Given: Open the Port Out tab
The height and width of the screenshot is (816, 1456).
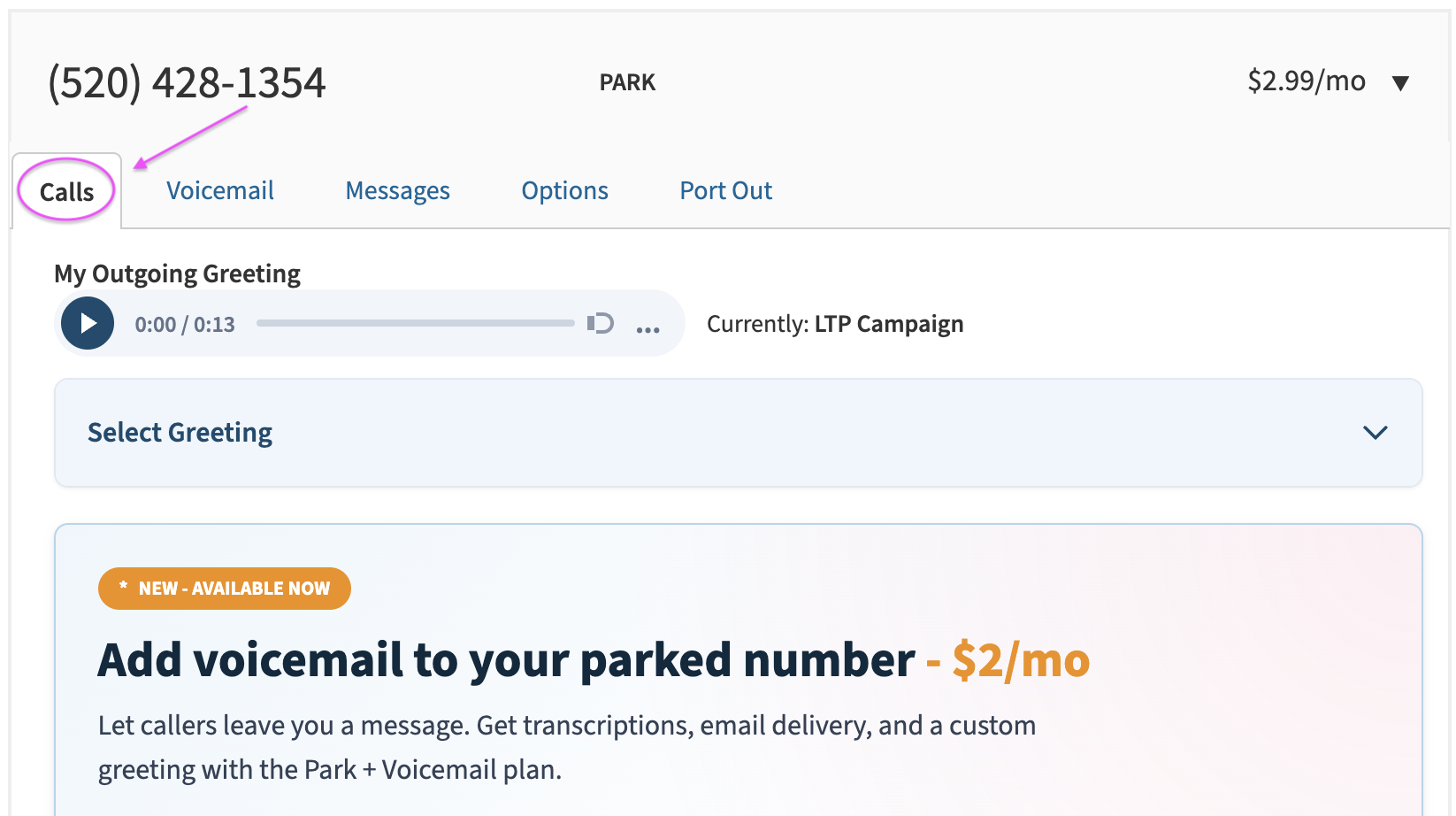Looking at the screenshot, I should (725, 190).
